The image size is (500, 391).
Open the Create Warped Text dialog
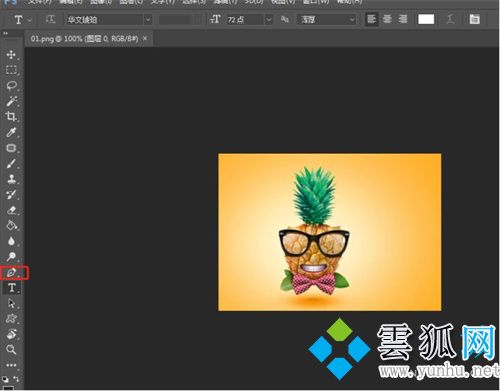pos(450,20)
